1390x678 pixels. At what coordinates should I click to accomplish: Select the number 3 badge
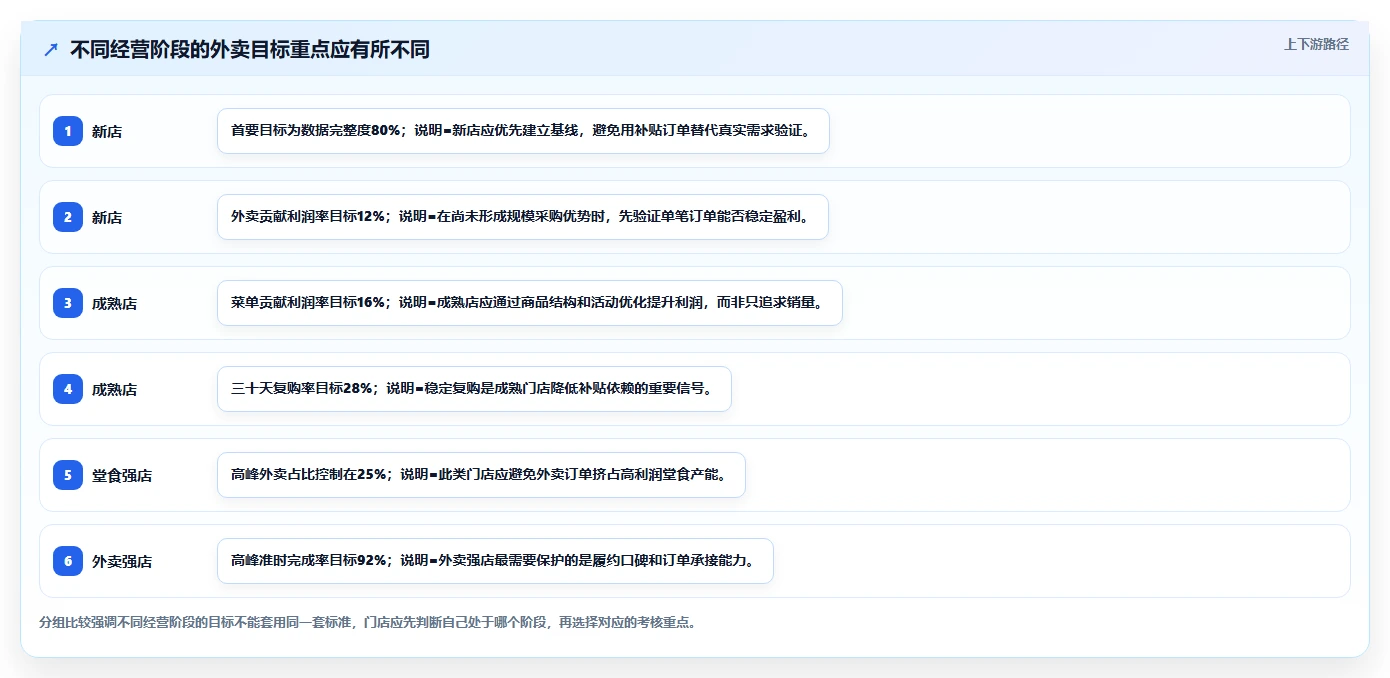pos(68,303)
